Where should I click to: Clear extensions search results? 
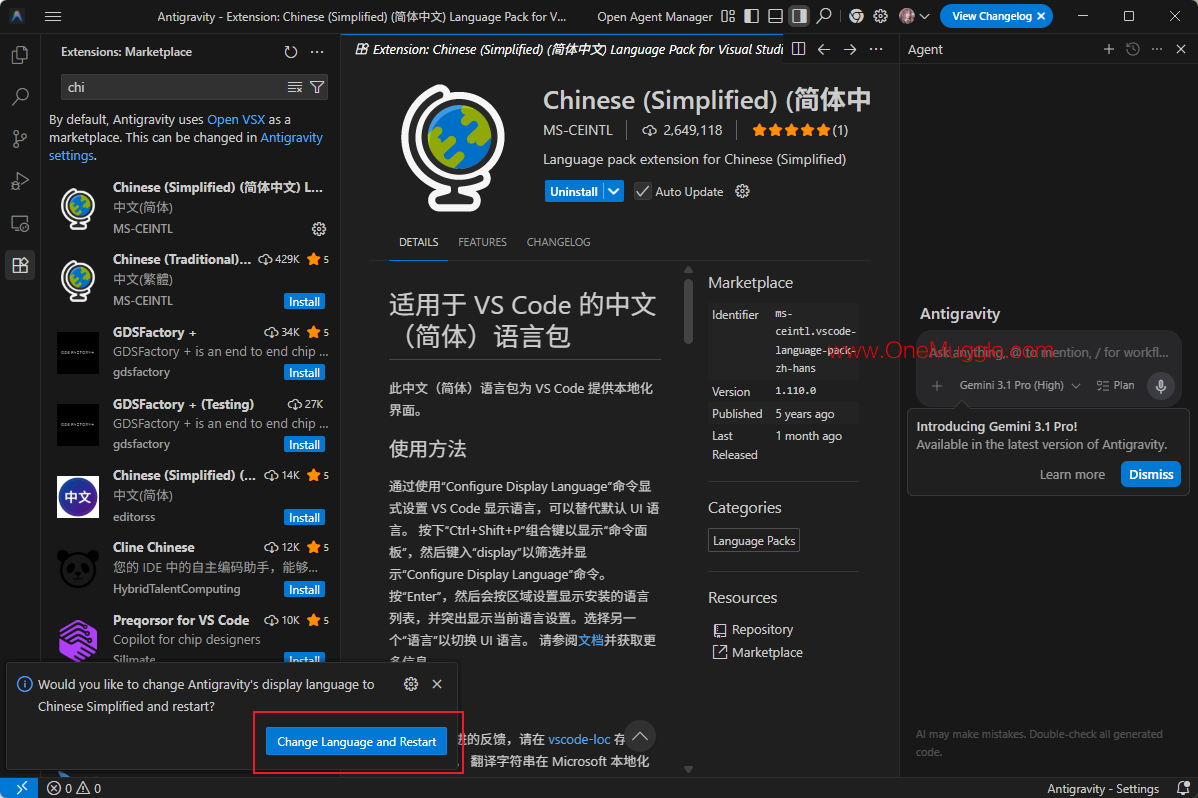click(295, 87)
